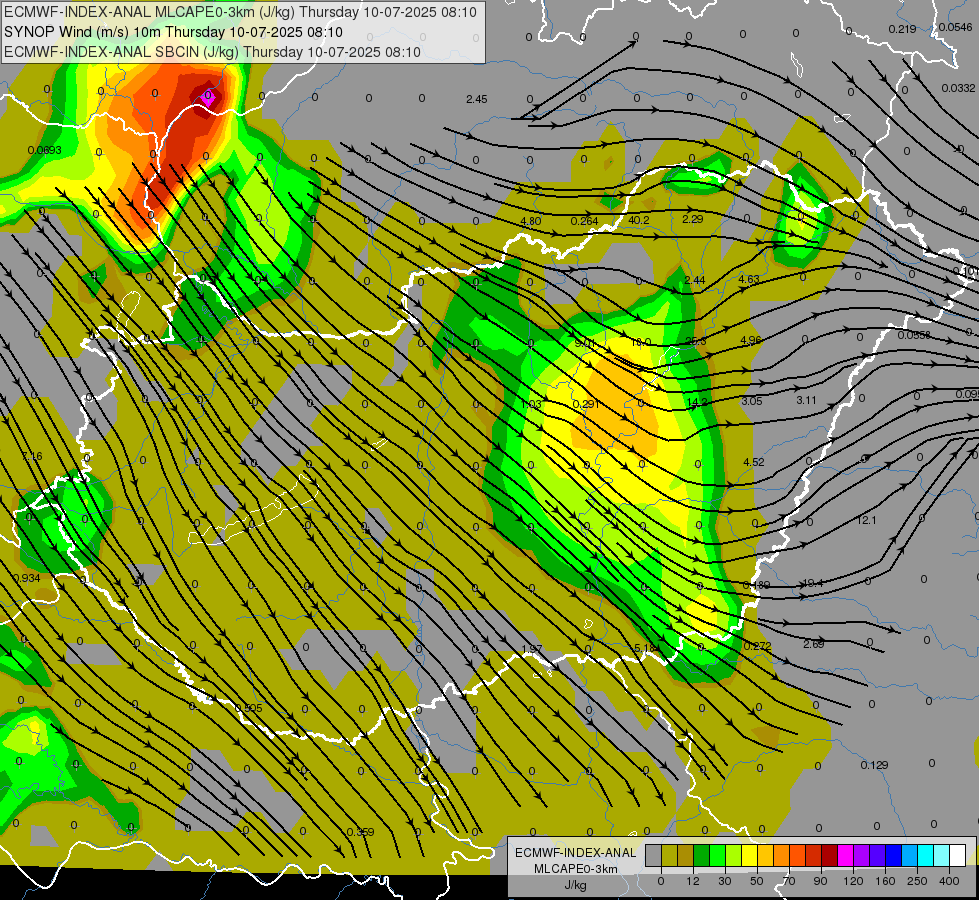Click the map value 1.97
Screen dimensions: 979x900
coord(531,649)
